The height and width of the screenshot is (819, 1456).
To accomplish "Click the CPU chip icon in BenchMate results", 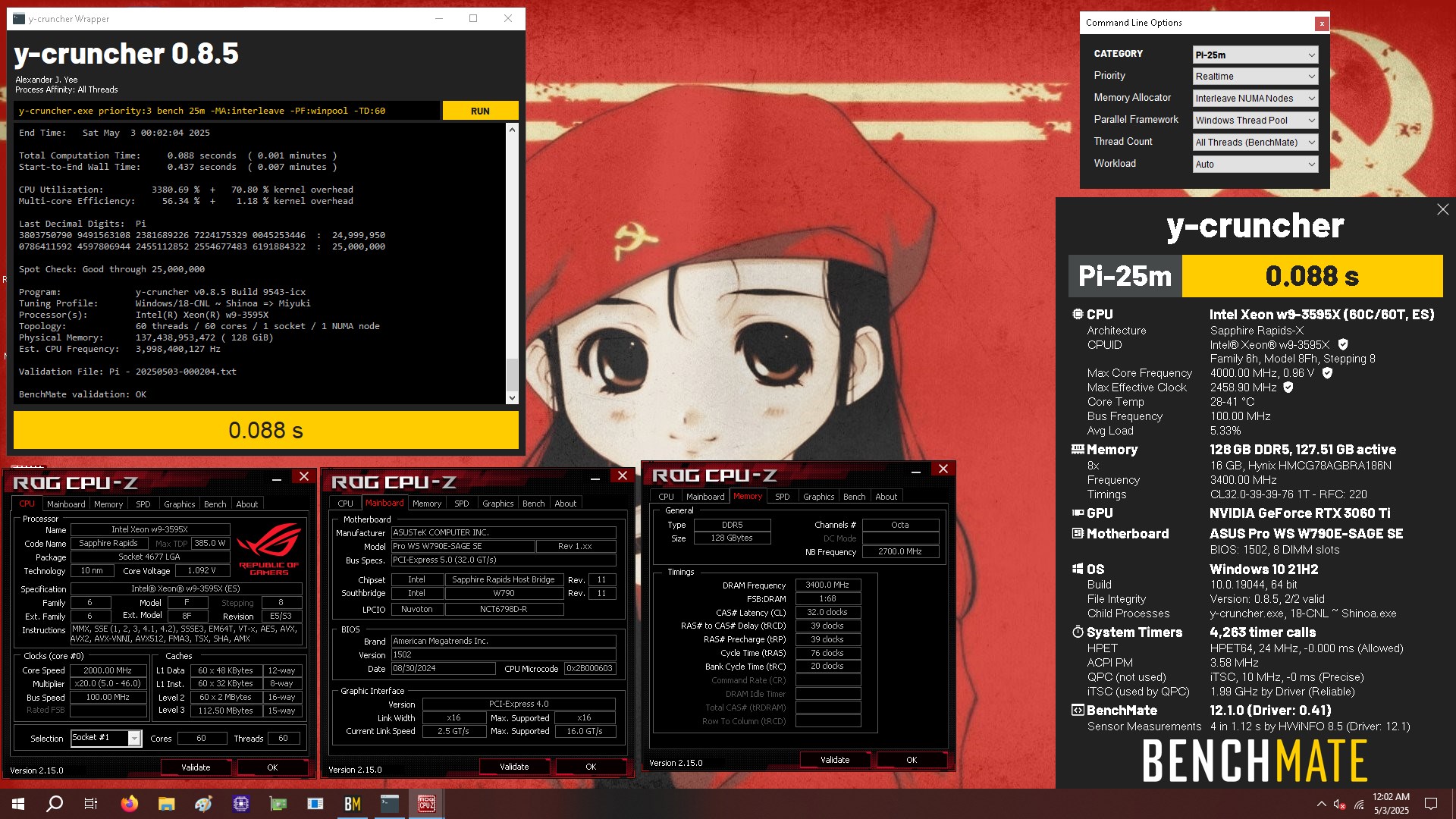I will point(1078,314).
